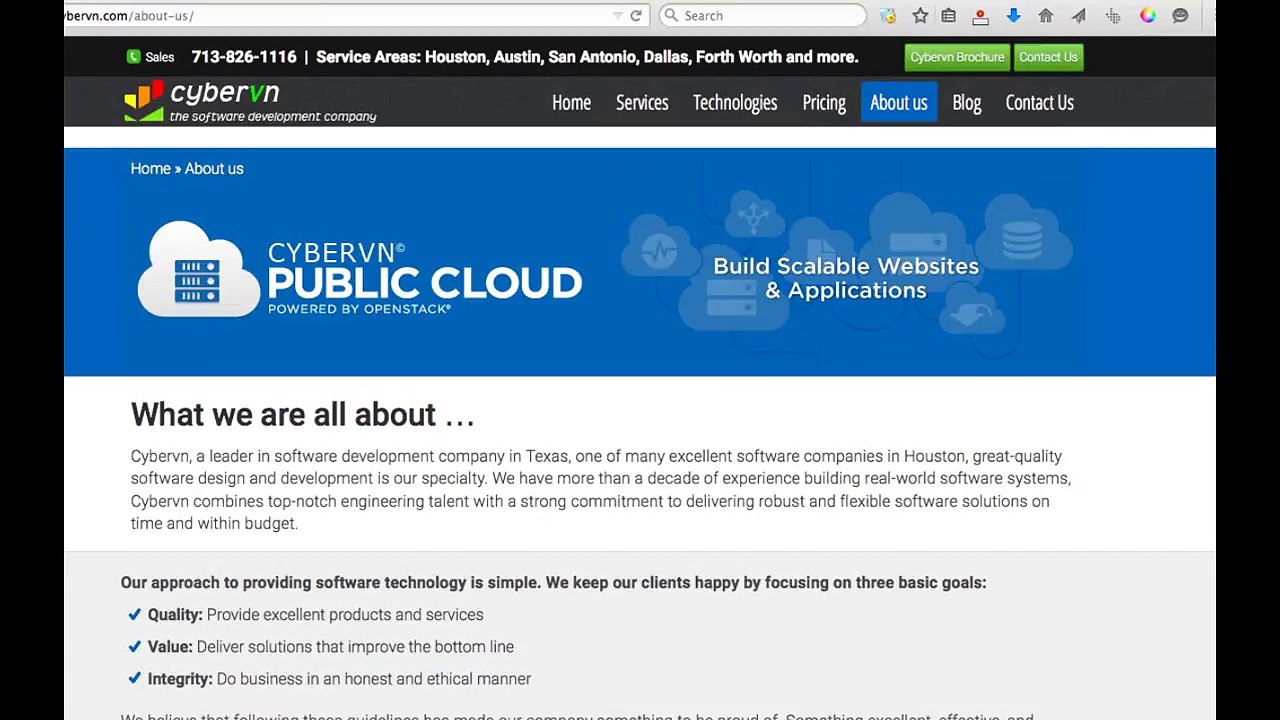The image size is (1280, 720).
Task: Click the blue downloads arrow icon
Action: (1013, 15)
